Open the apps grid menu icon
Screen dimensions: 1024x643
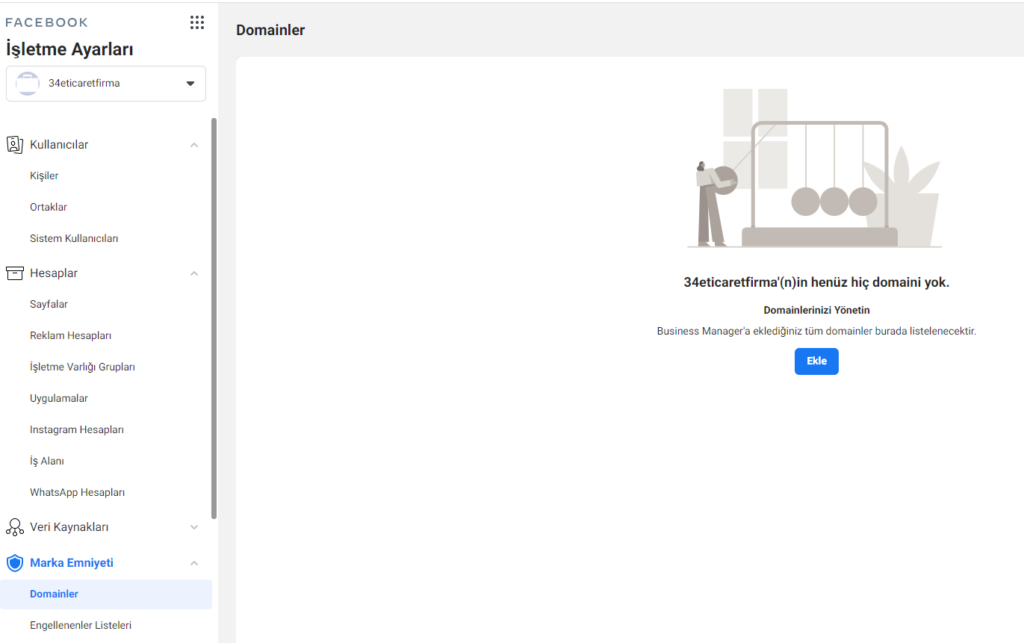pos(197,23)
